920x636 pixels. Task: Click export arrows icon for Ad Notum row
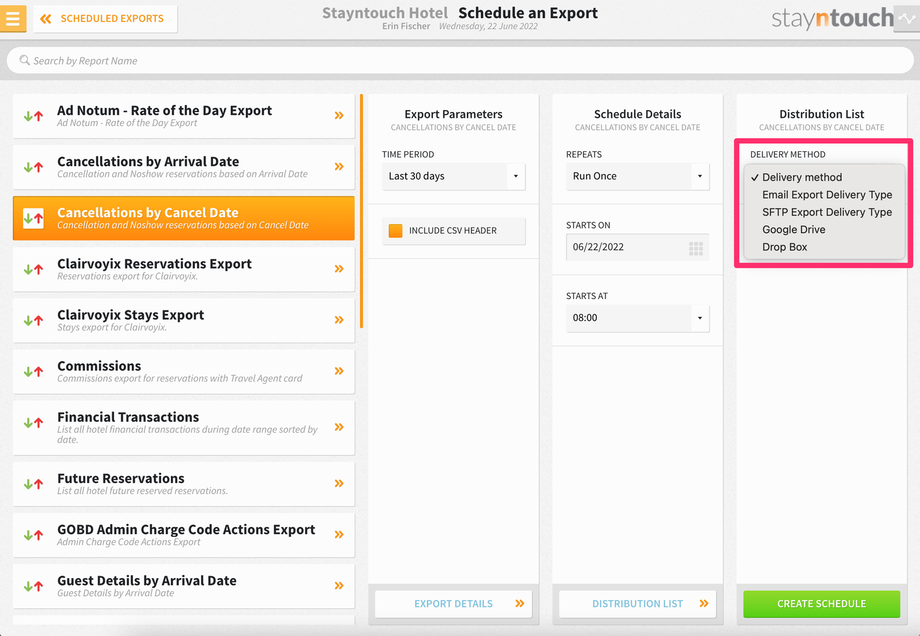[33, 116]
